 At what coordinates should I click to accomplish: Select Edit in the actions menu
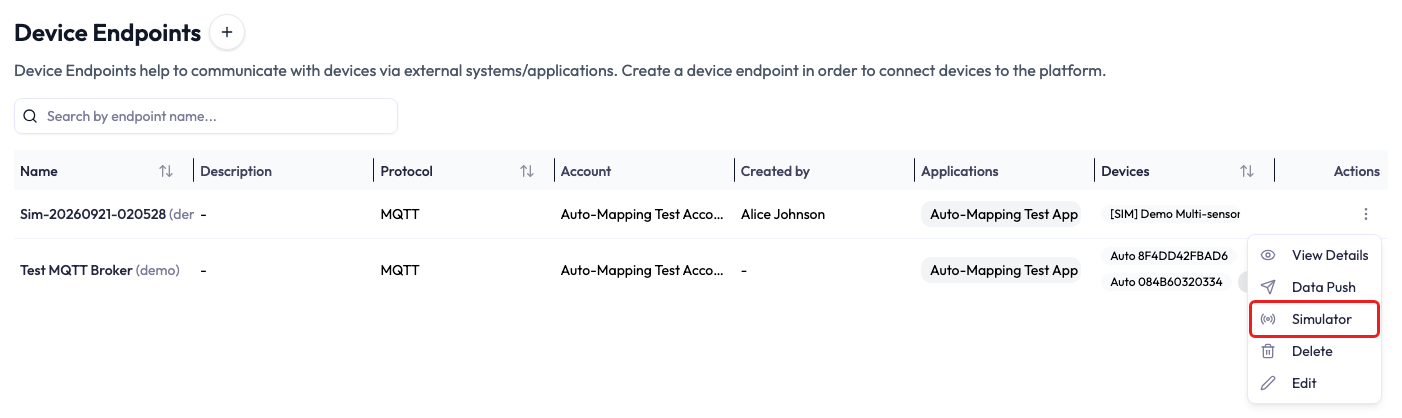point(1315,383)
